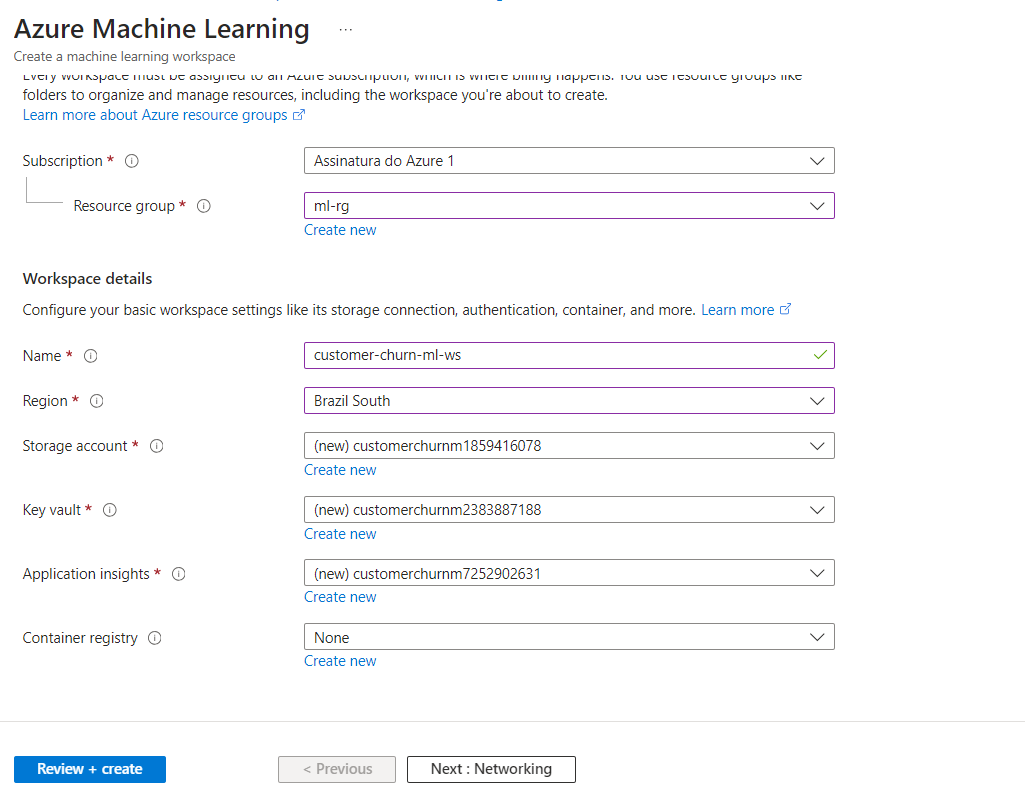Expand the Container registry dropdown showing None
Image resolution: width=1025 pixels, height=801 pixels.
(569, 638)
